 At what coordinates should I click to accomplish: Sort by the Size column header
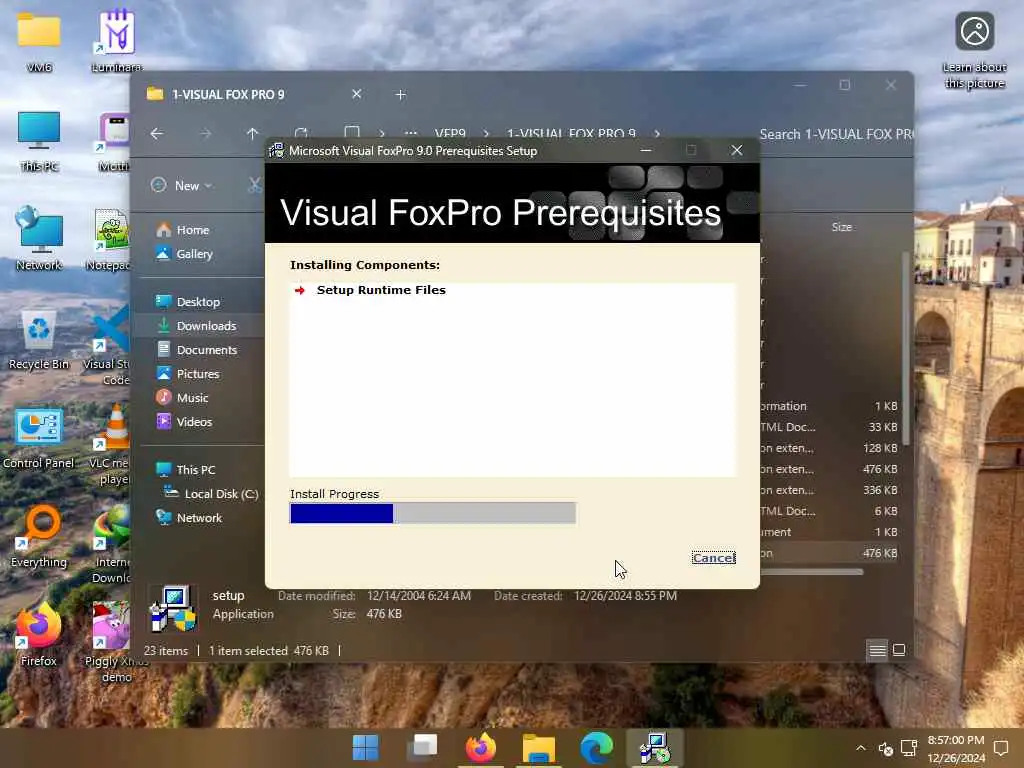[842, 227]
